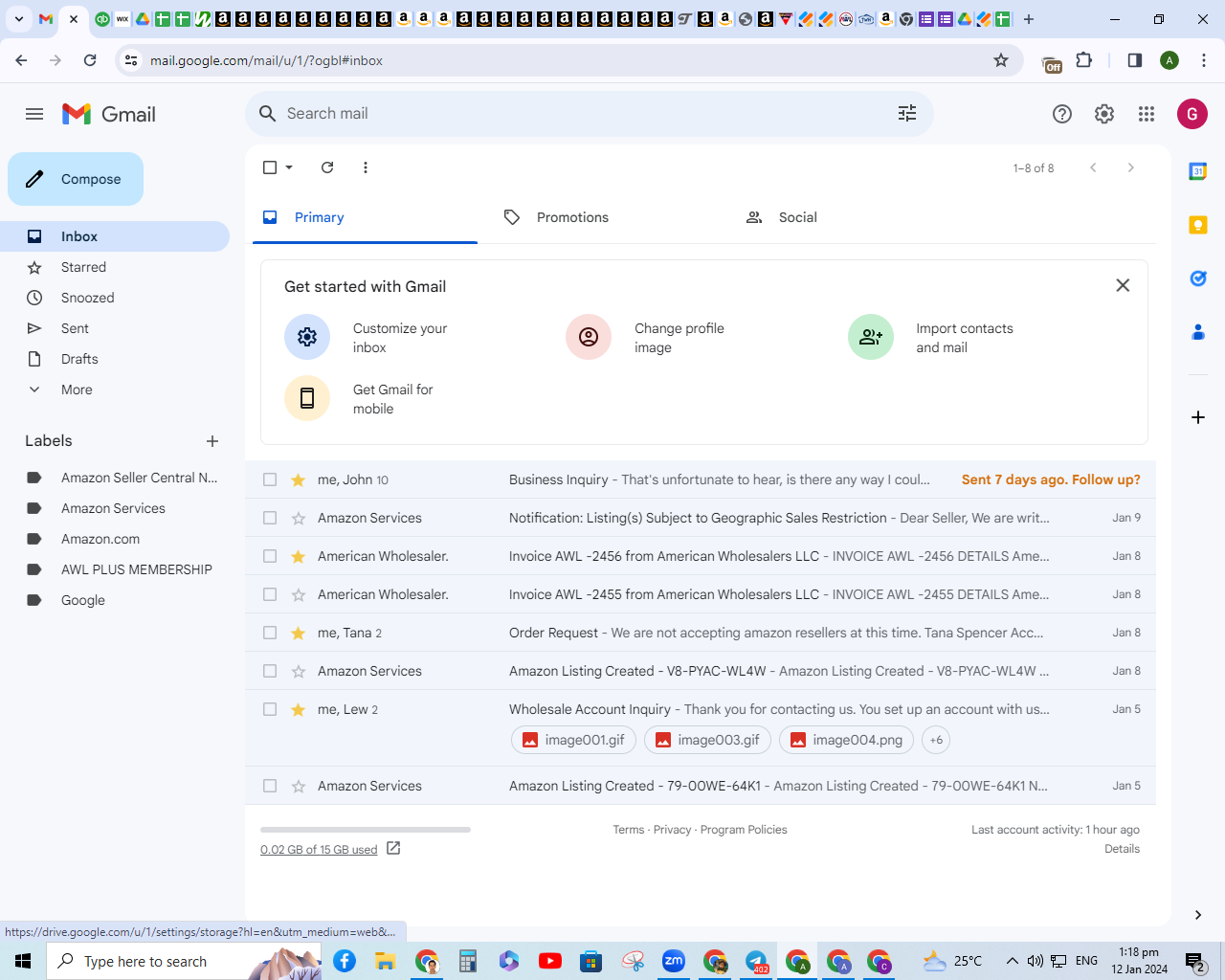The height and width of the screenshot is (980, 1225).
Task: Get add-ons plus icon
Action: pos(1198,417)
